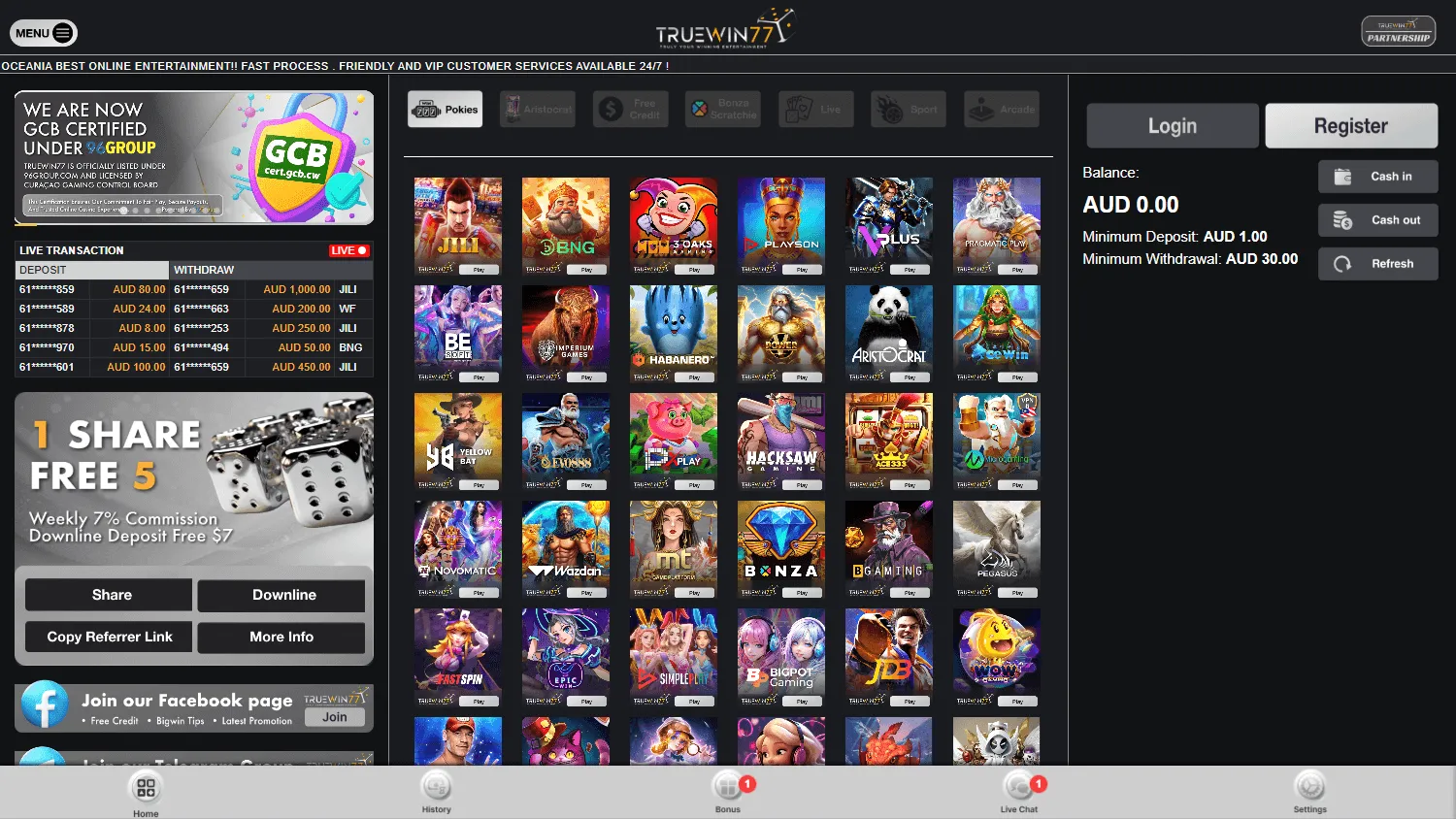Open the BNG provider tile
The height and width of the screenshot is (819, 1456).
tap(566, 226)
